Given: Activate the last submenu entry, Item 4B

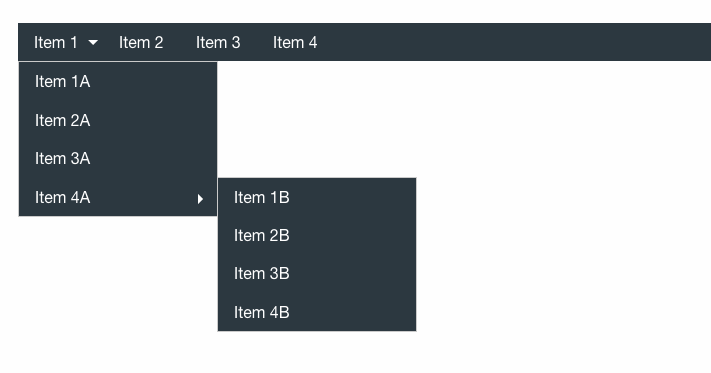Looking at the screenshot, I should point(317,312).
